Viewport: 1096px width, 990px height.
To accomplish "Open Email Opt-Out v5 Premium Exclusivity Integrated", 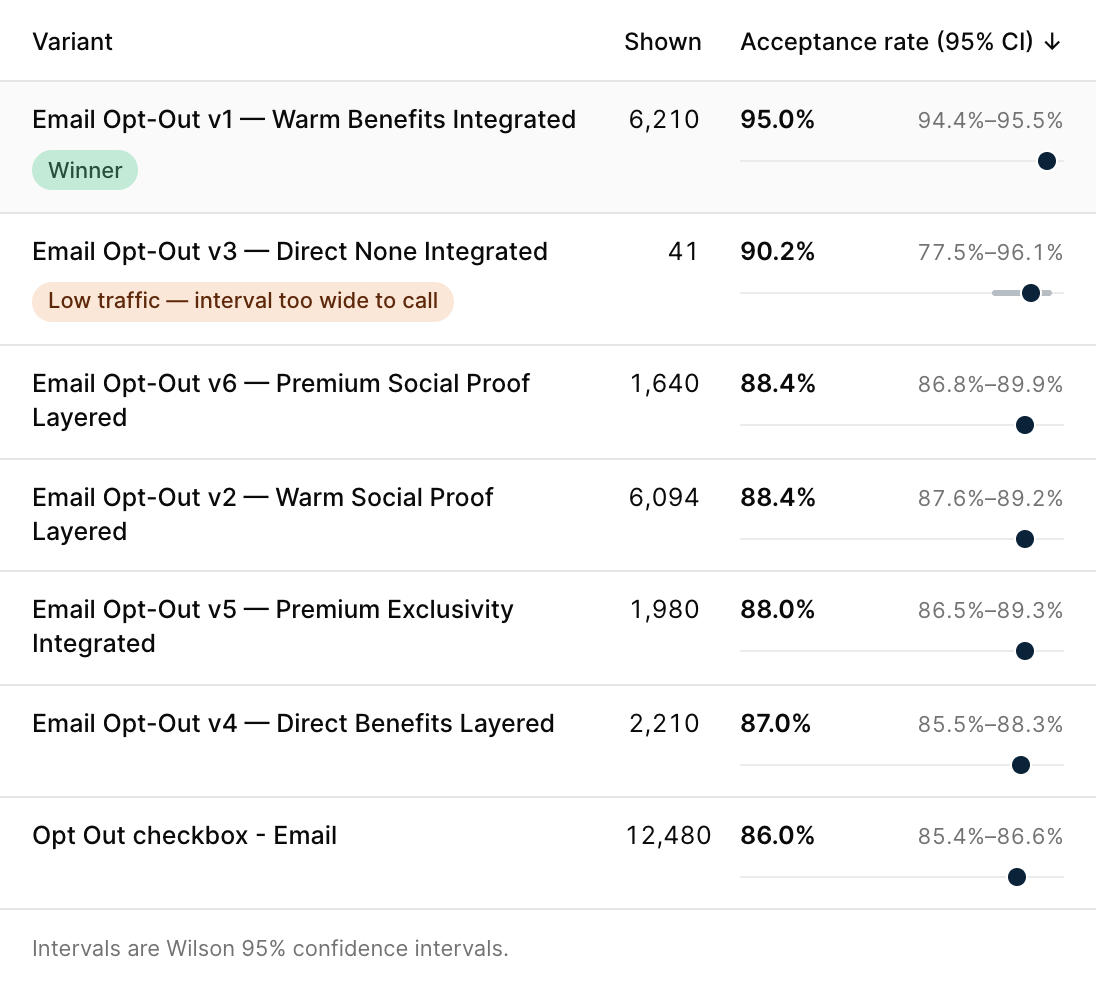I will pos(273,626).
